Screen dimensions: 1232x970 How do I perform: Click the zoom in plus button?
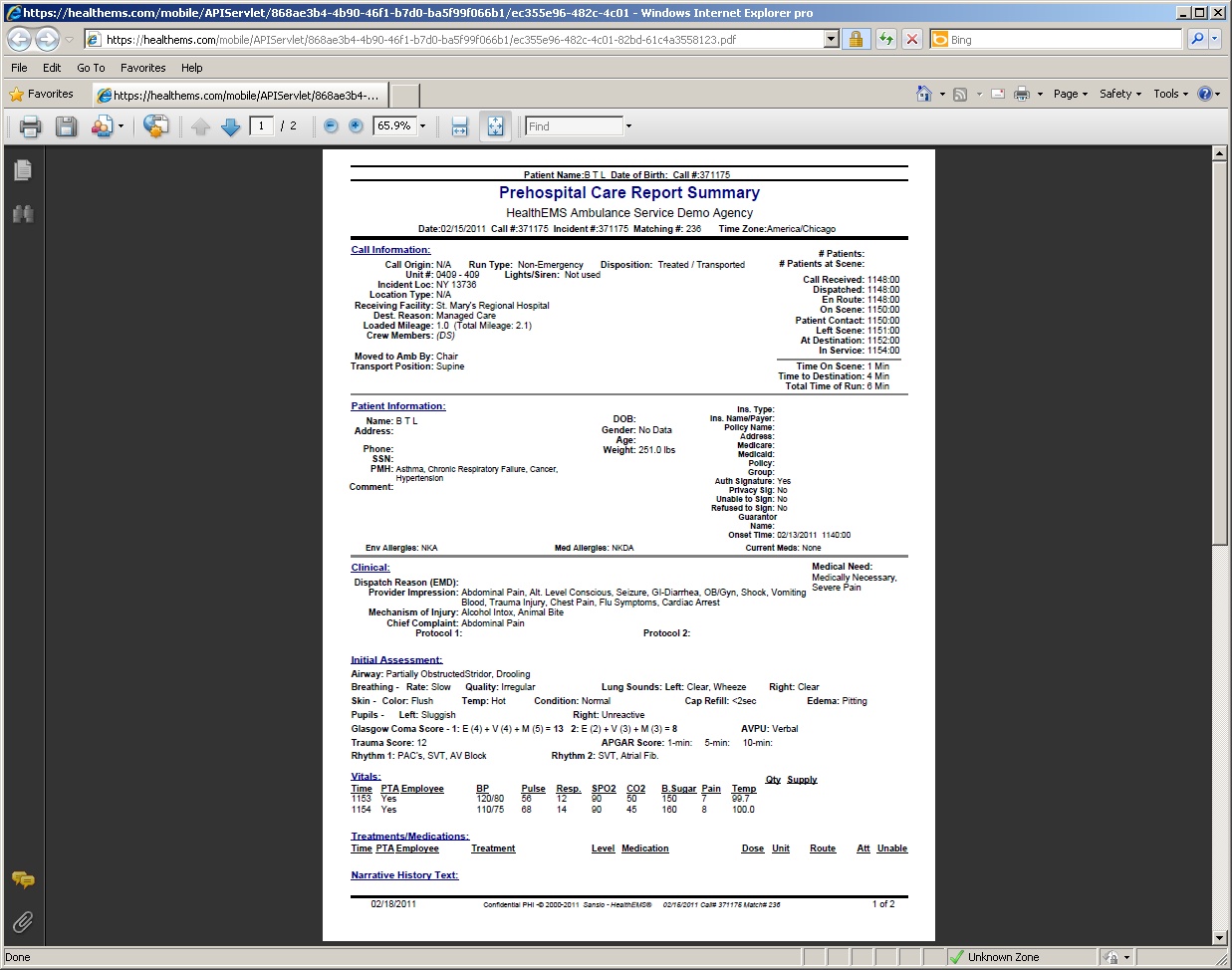356,126
